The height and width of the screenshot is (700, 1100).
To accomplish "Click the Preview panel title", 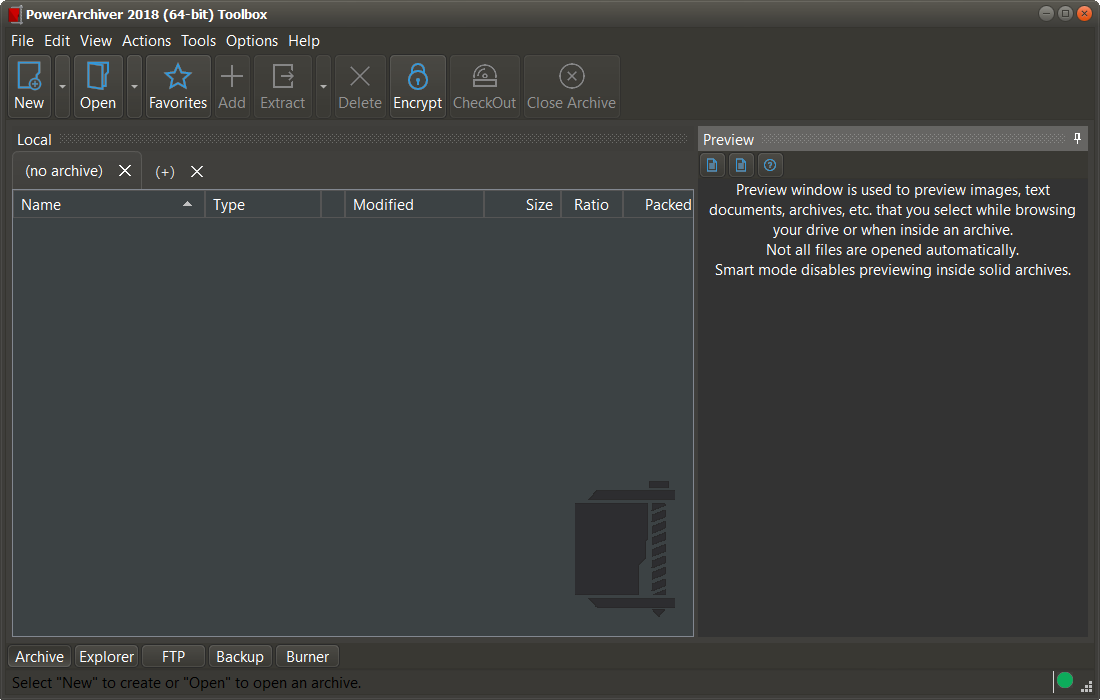I will (x=728, y=140).
